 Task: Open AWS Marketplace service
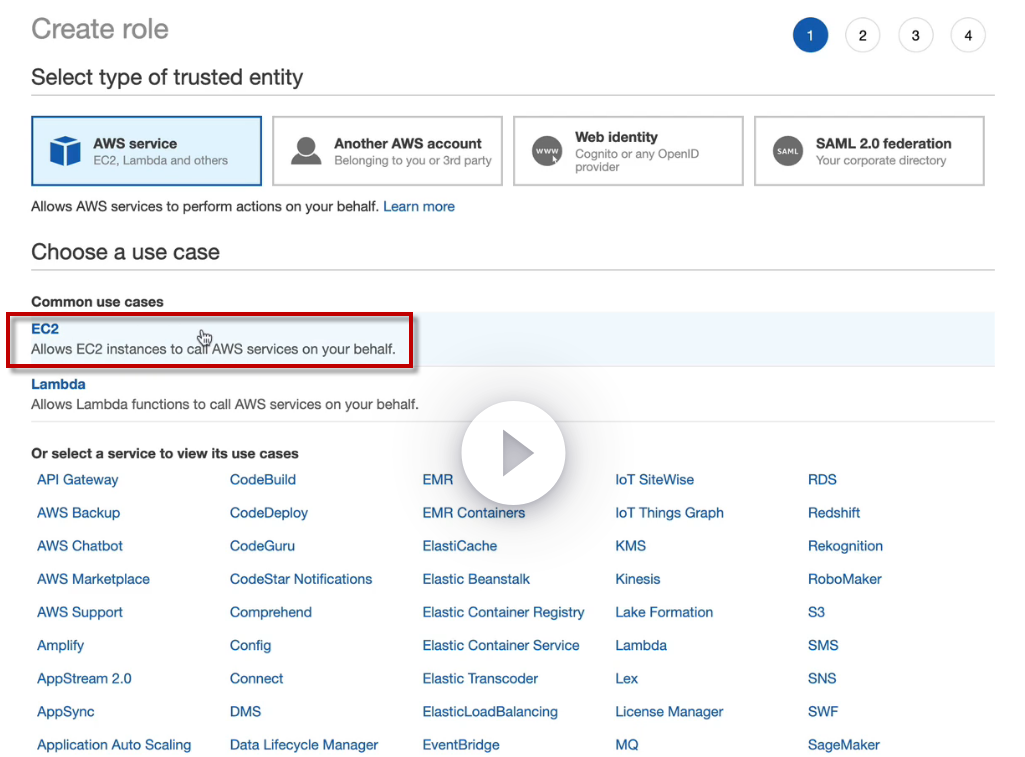[93, 579]
